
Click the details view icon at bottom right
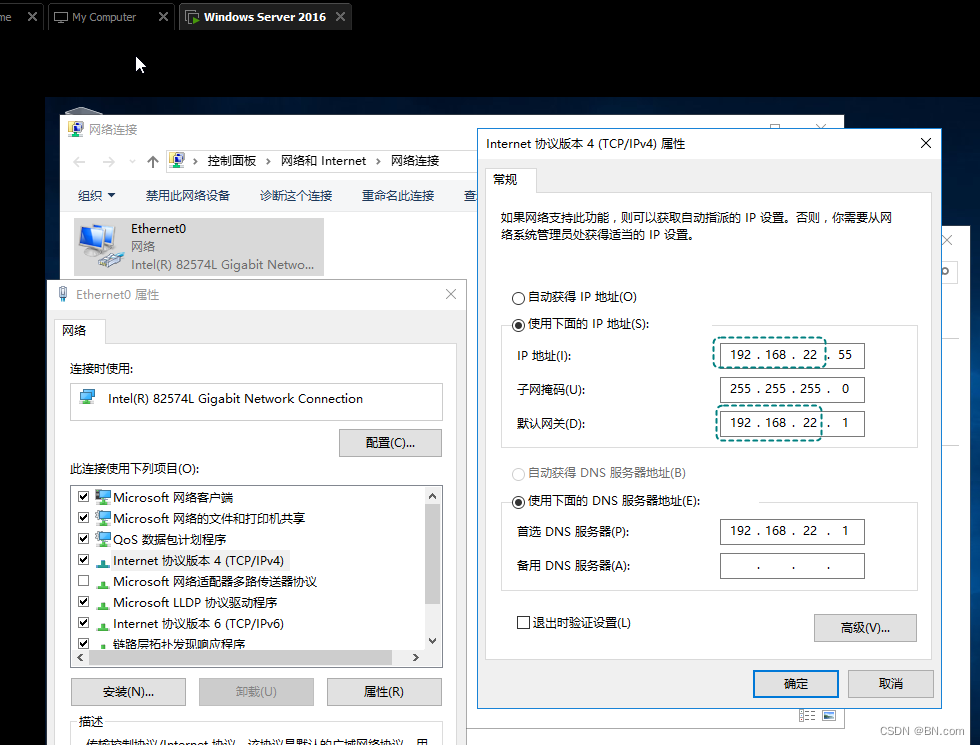807,716
